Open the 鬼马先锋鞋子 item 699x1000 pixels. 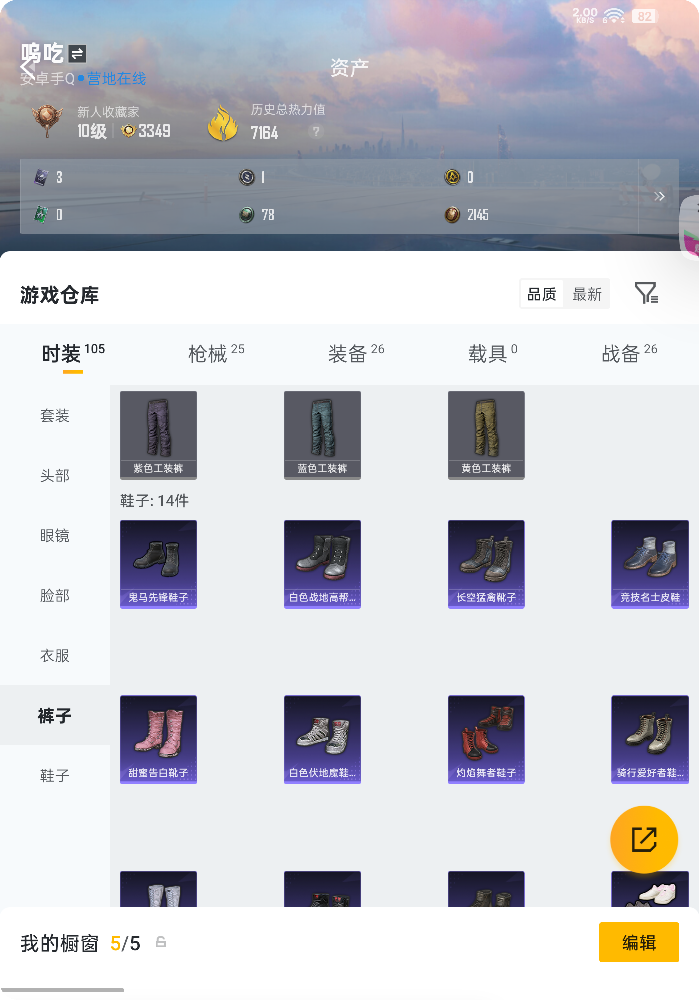coord(158,564)
